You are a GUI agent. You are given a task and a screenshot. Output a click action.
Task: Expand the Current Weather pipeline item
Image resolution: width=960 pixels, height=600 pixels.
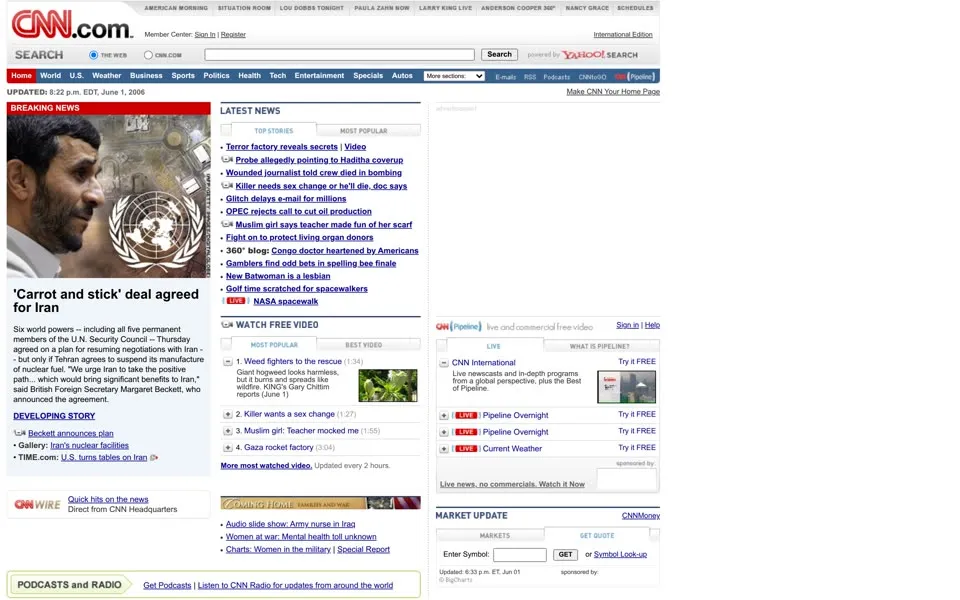(444, 449)
